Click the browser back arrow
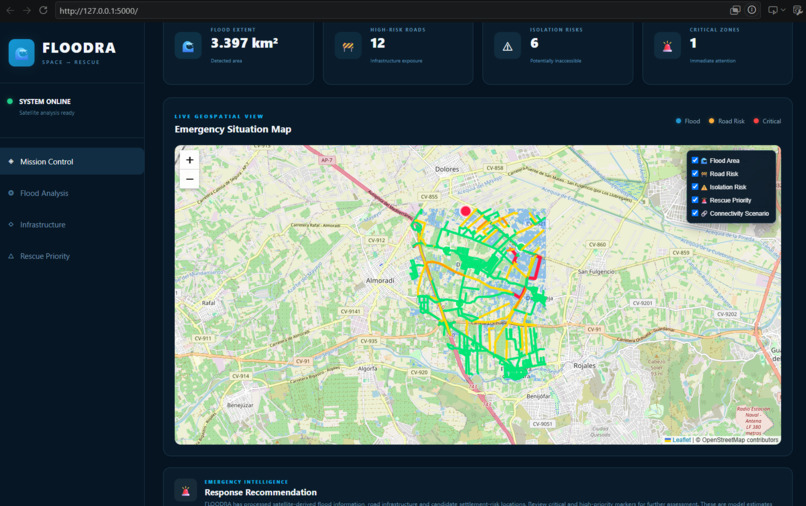806x506 pixels. [10, 10]
